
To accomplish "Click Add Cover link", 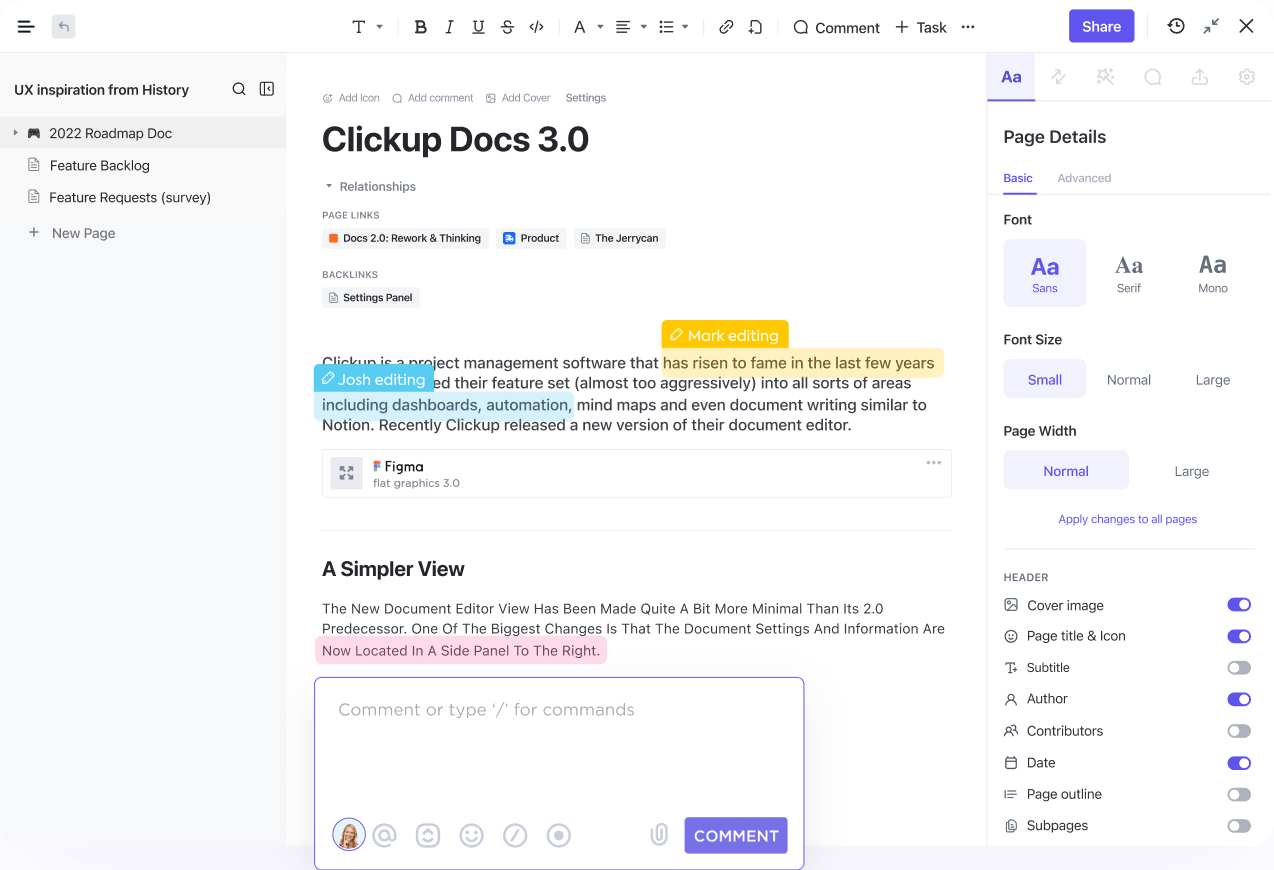I will [x=518, y=98].
